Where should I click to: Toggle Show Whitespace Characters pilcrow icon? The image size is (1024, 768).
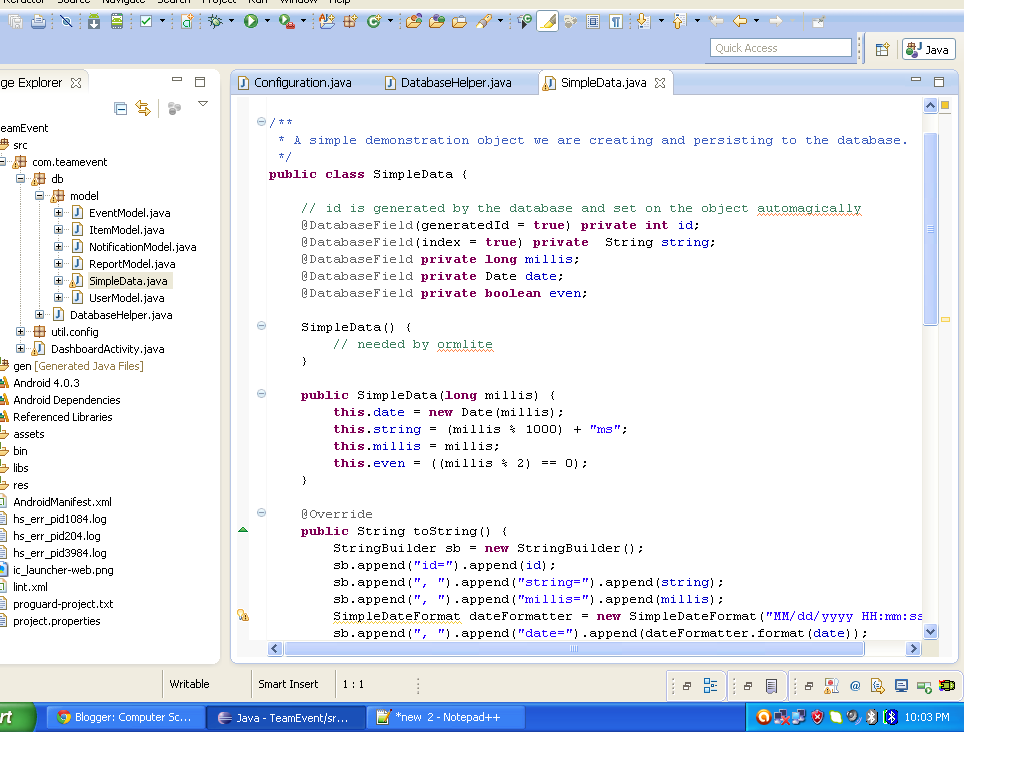coord(616,22)
